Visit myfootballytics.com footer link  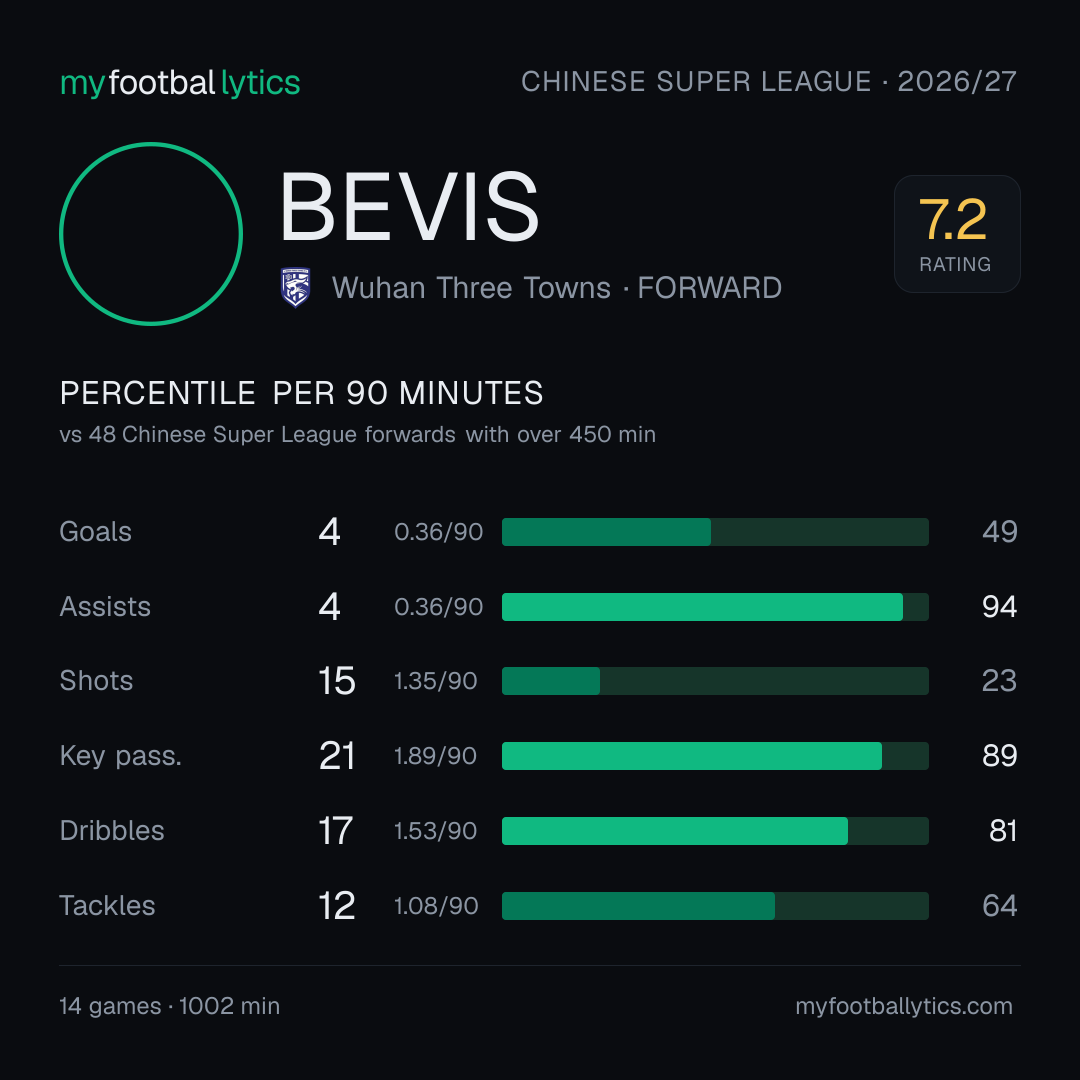point(904,1006)
